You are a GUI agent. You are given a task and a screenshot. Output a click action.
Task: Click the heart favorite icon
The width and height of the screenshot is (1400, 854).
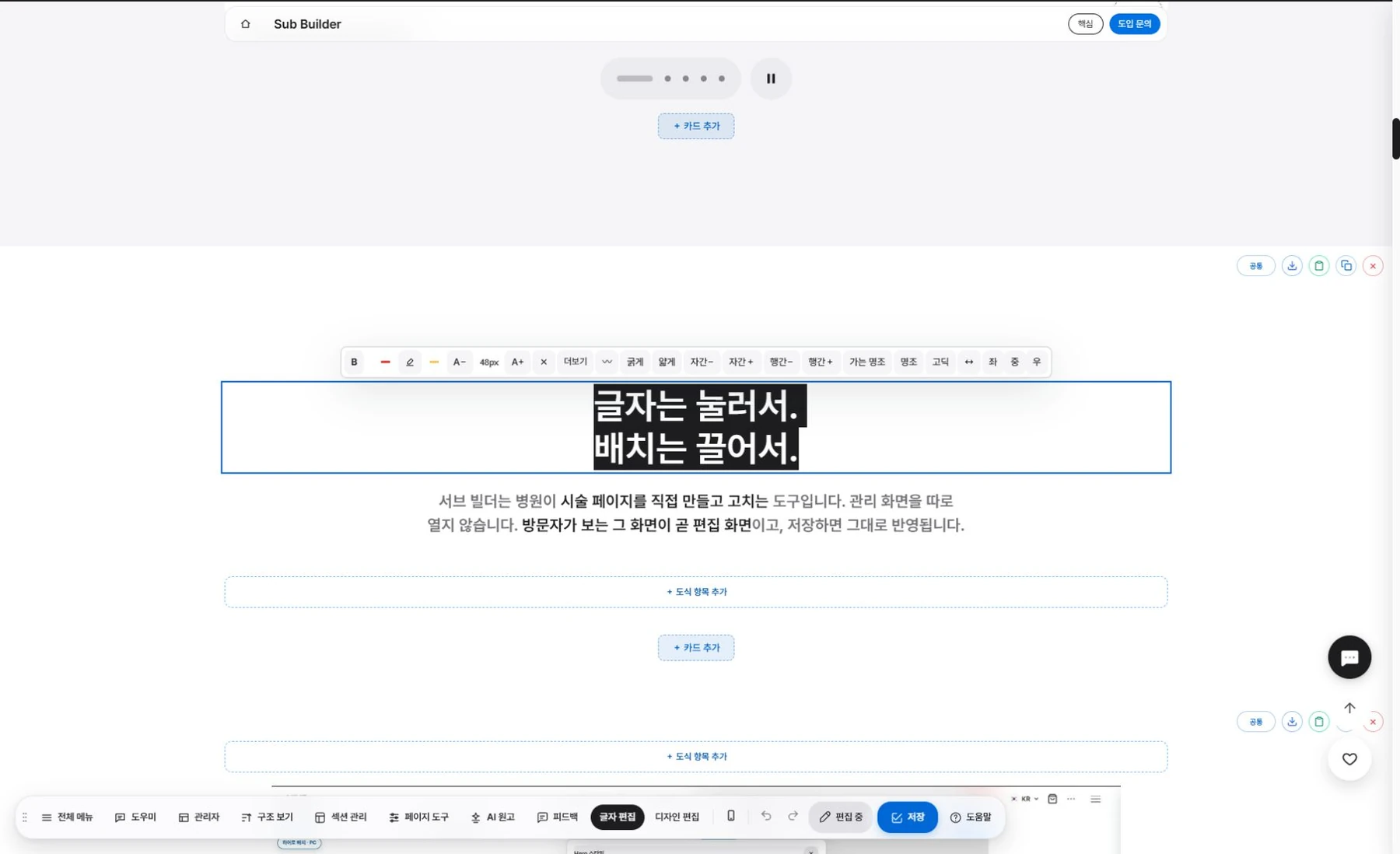click(x=1349, y=759)
